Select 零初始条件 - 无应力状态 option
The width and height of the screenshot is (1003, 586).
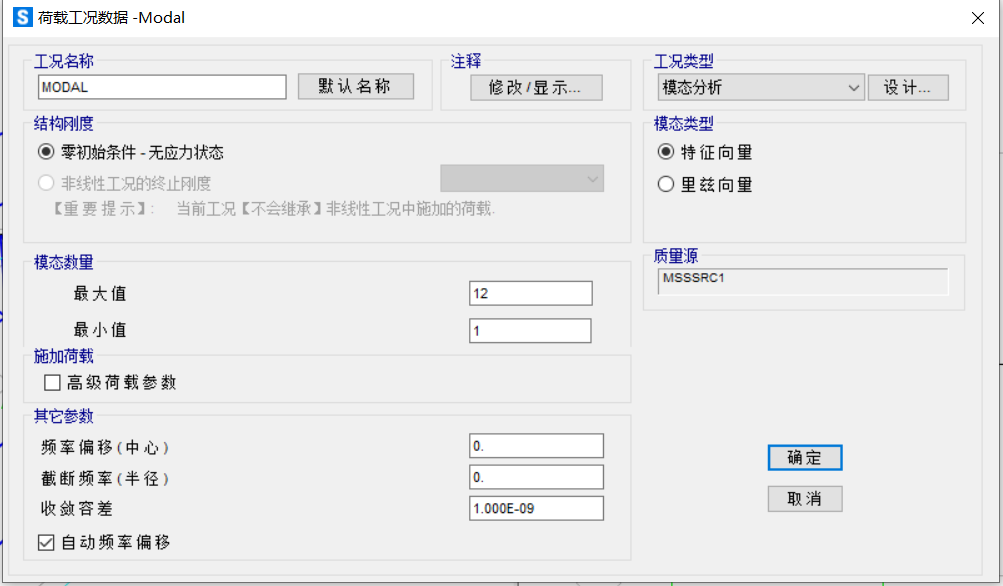[x=46, y=150]
